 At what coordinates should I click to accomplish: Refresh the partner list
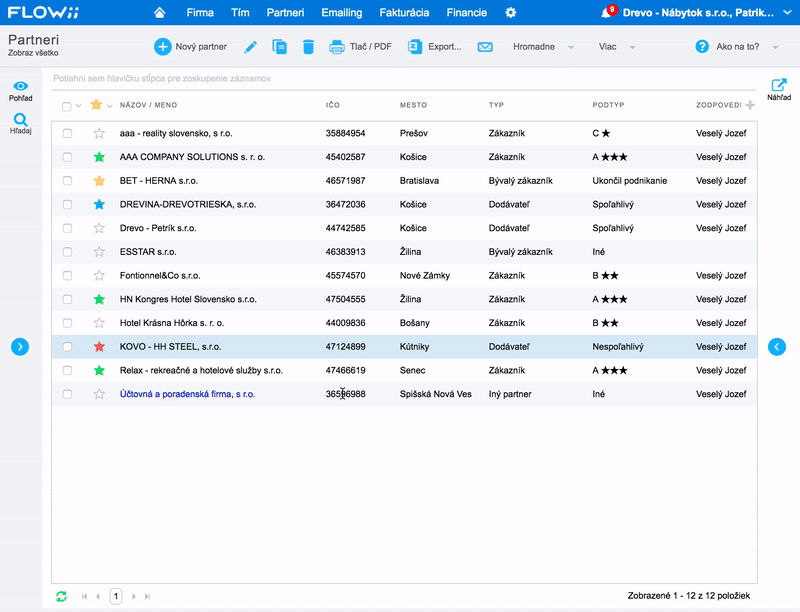click(62, 596)
